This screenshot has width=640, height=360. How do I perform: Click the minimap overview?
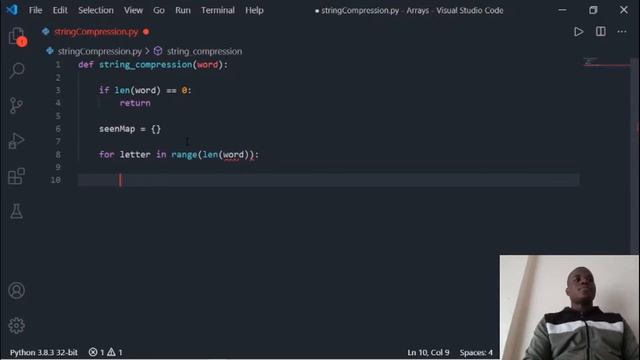[x=606, y=63]
